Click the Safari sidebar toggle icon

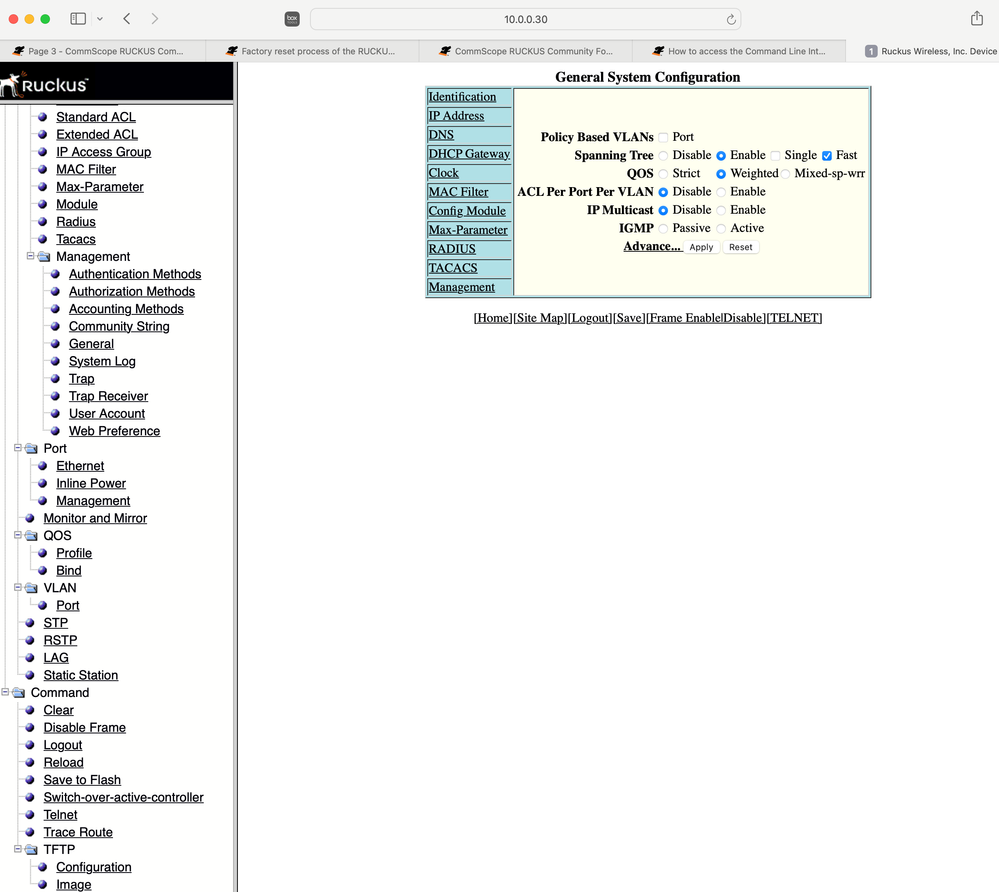click(77, 18)
